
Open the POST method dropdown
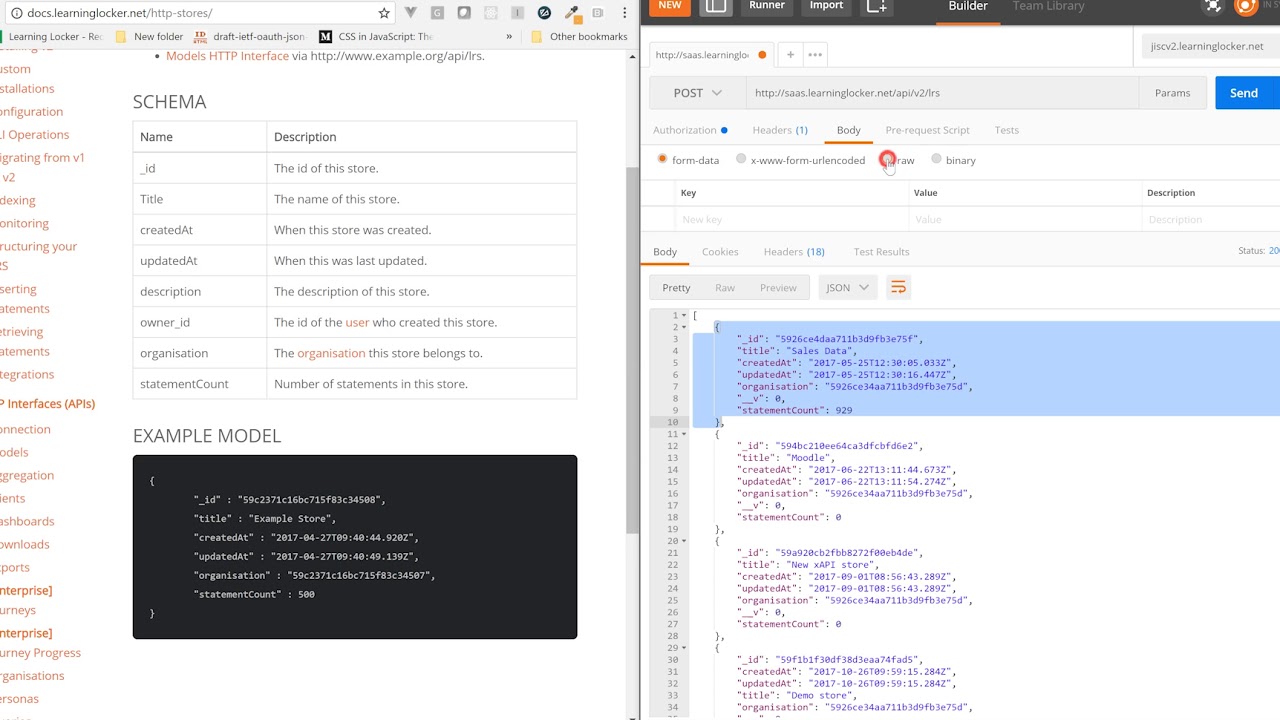coord(697,93)
